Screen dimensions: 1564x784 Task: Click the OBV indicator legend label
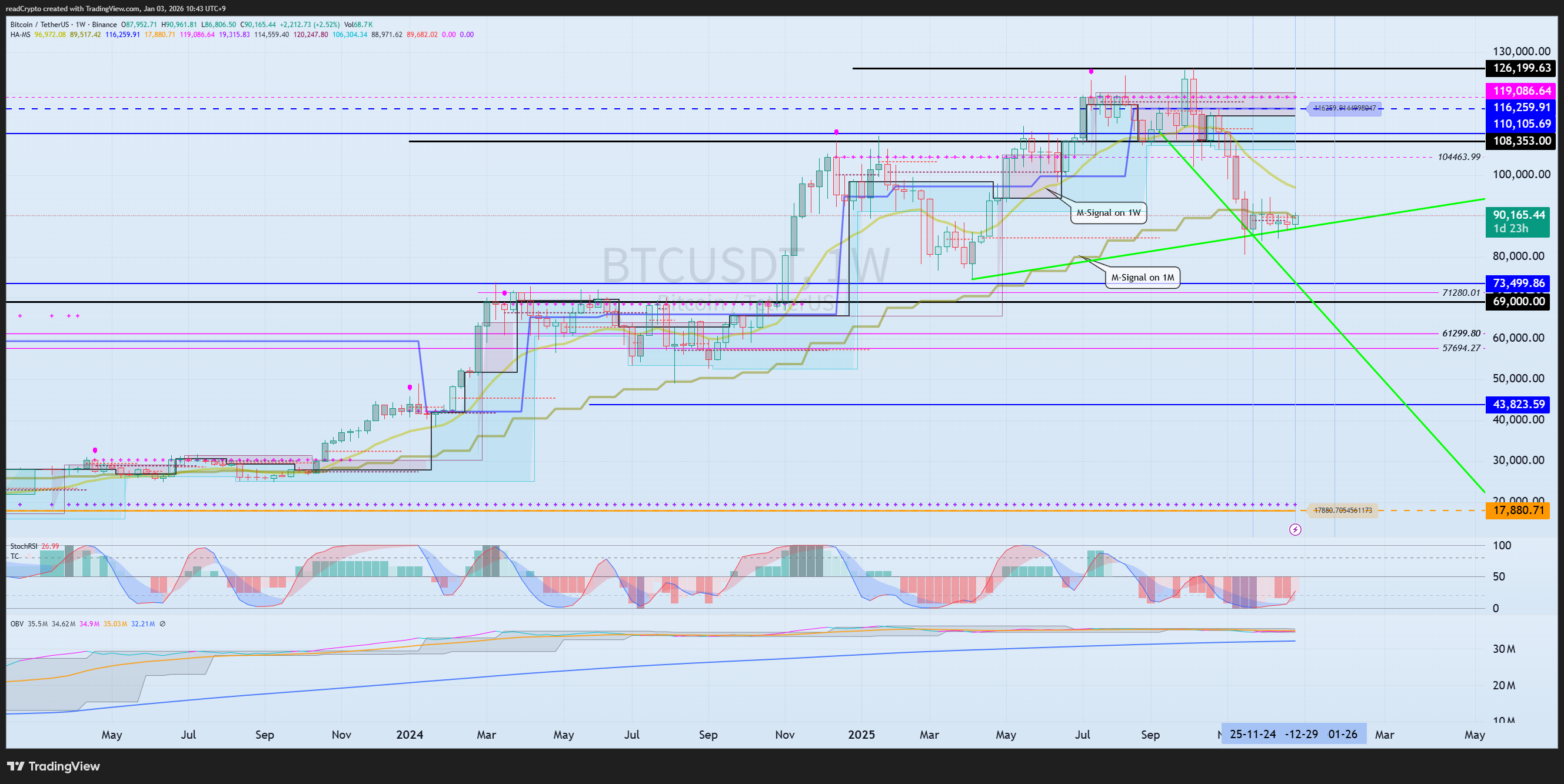click(16, 624)
